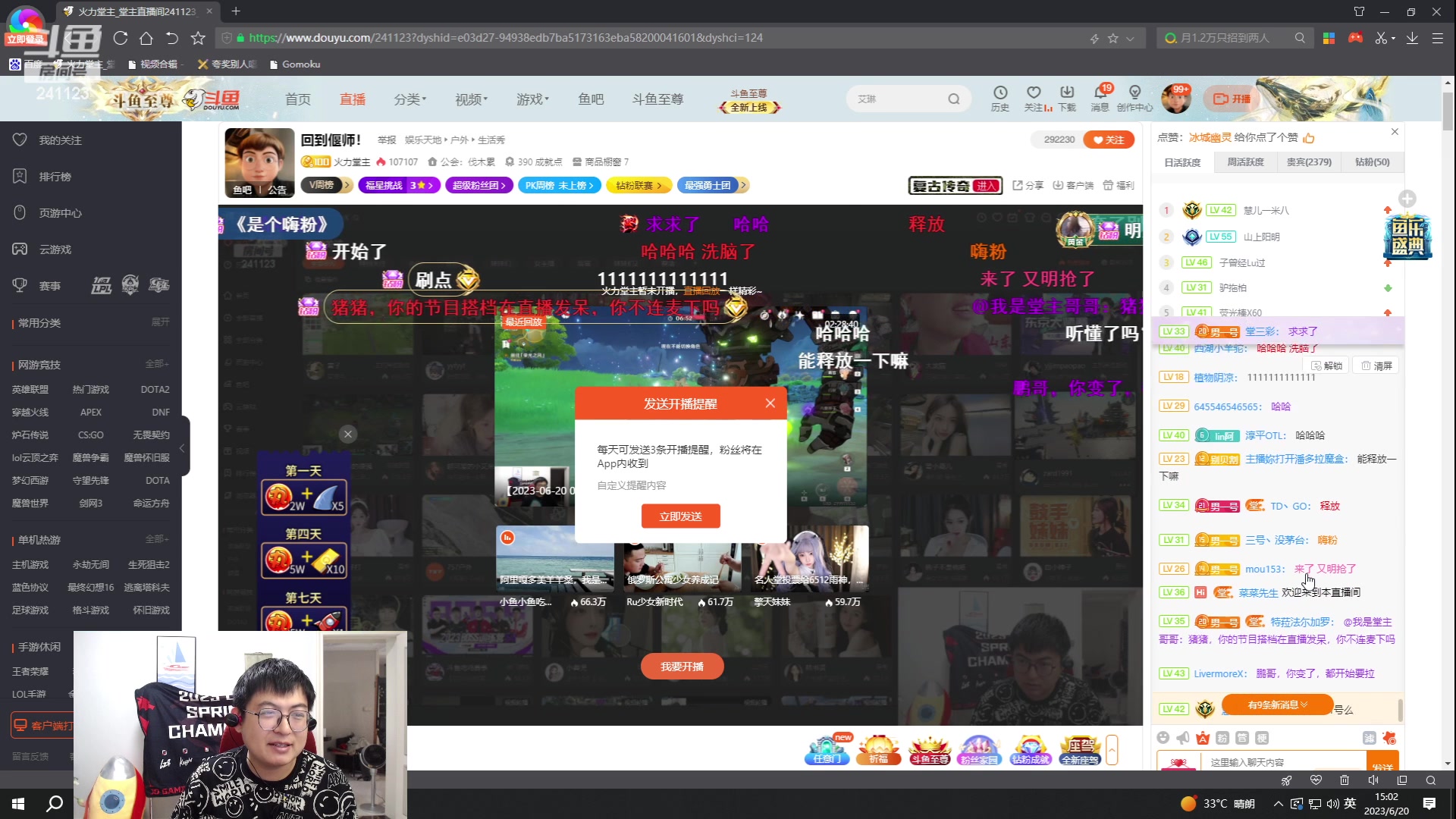This screenshot has height=819, width=1456.
Task: Click the browser status bar trash icon
Action: (x=1345, y=780)
